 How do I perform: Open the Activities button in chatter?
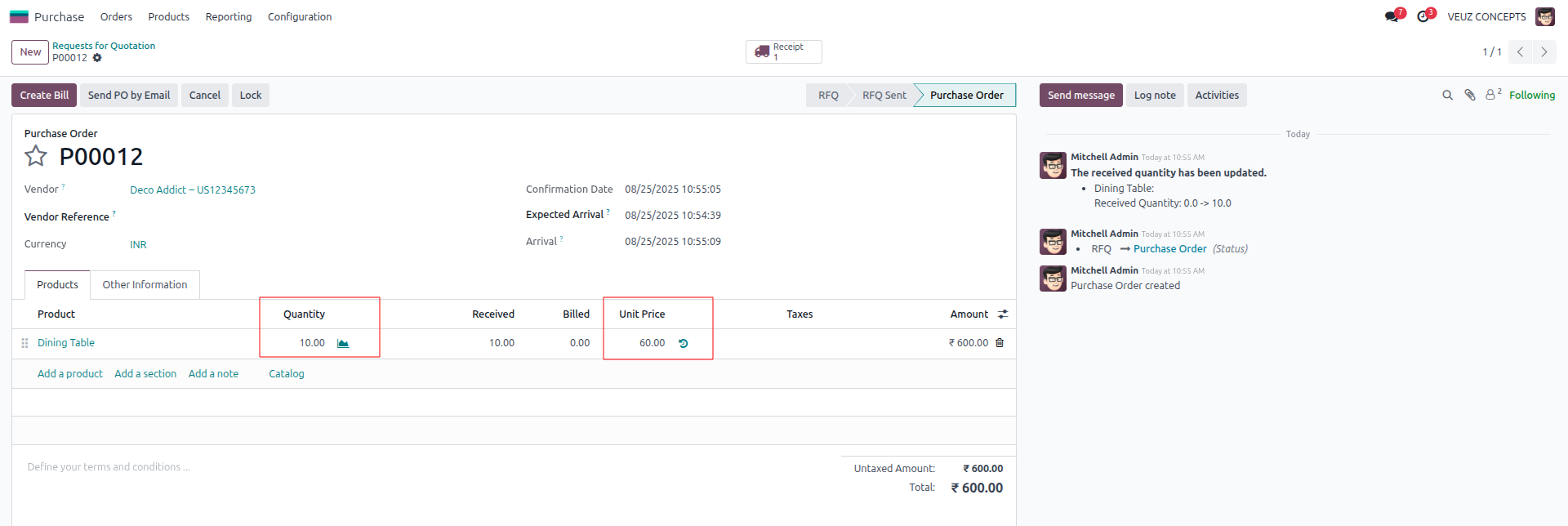pos(1217,96)
